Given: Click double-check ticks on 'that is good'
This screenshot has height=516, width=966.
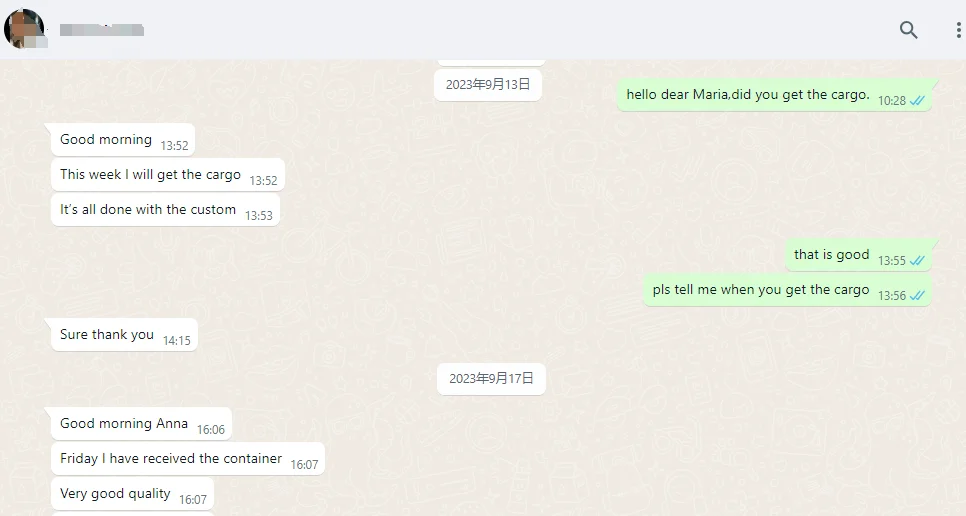Looking at the screenshot, I should [x=917, y=260].
